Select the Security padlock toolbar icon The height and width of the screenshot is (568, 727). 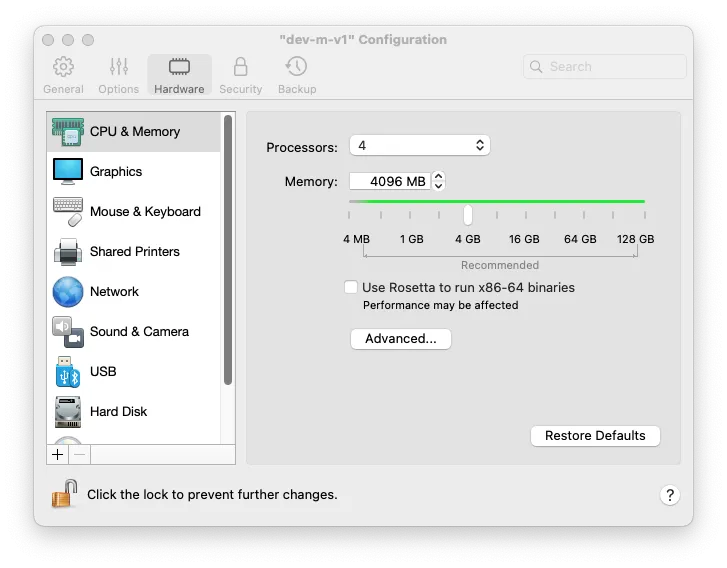[x=240, y=67]
